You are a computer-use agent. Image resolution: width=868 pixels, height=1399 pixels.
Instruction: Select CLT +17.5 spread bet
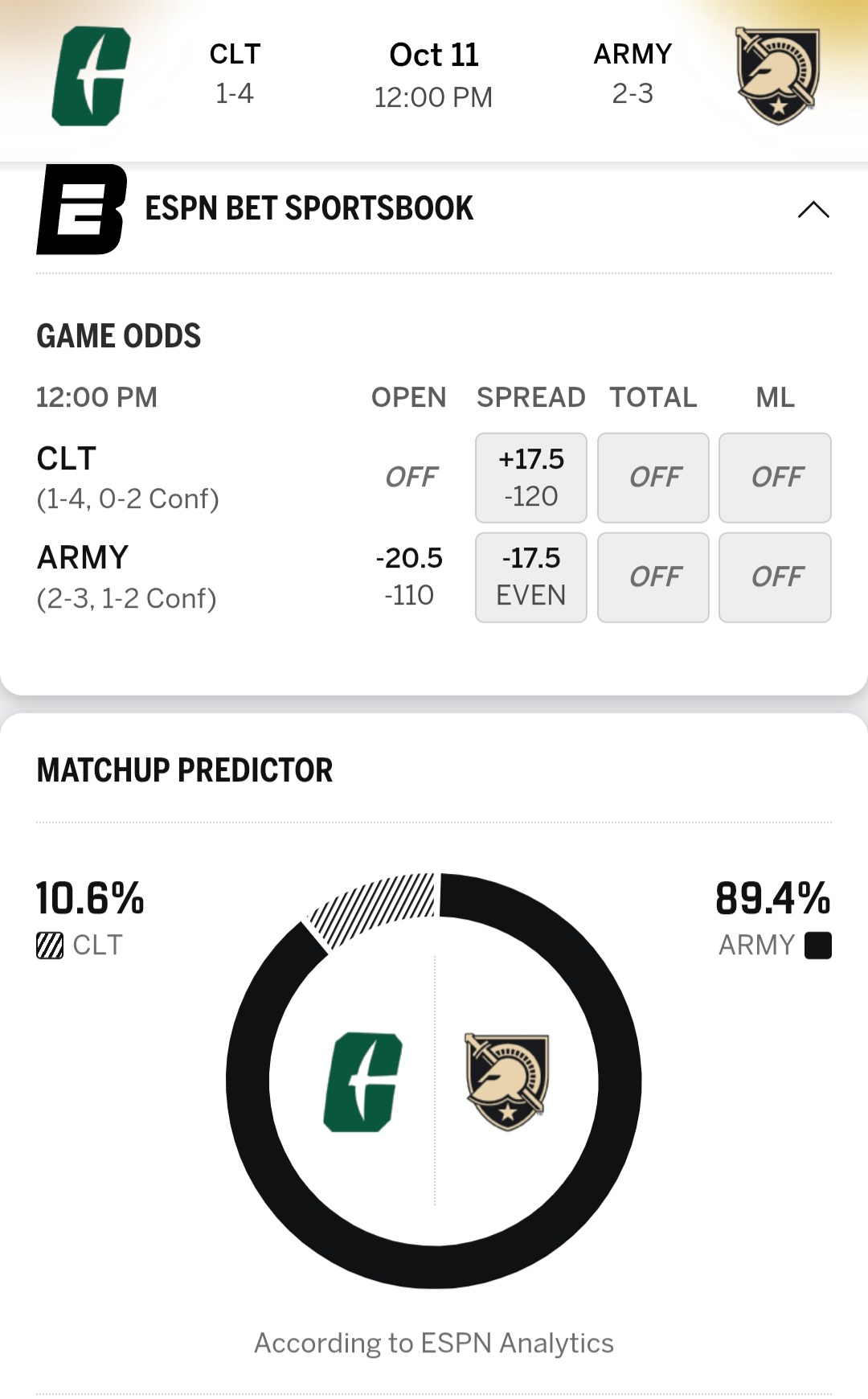[x=530, y=478]
